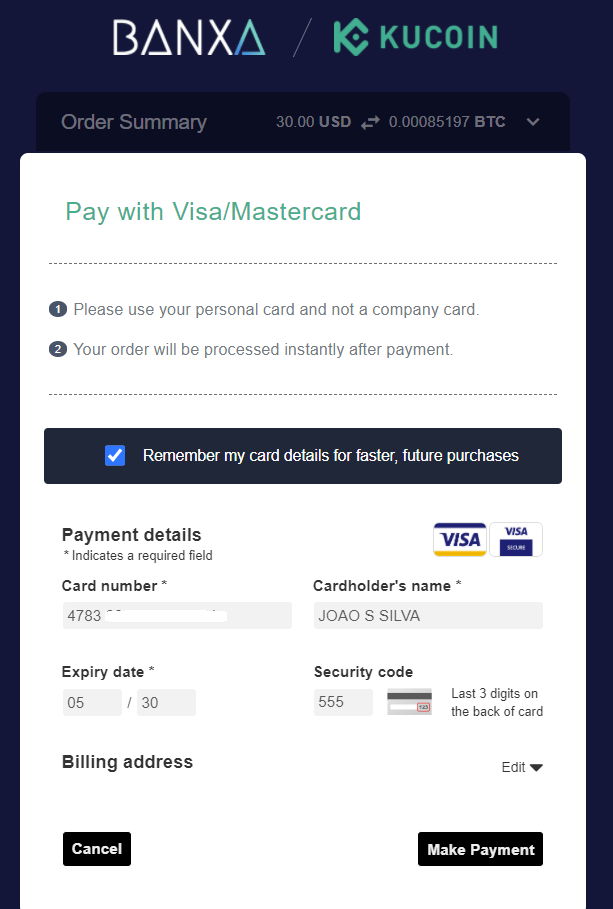Expand the Billing address Edit arrow
613x909 pixels.
tap(536, 767)
